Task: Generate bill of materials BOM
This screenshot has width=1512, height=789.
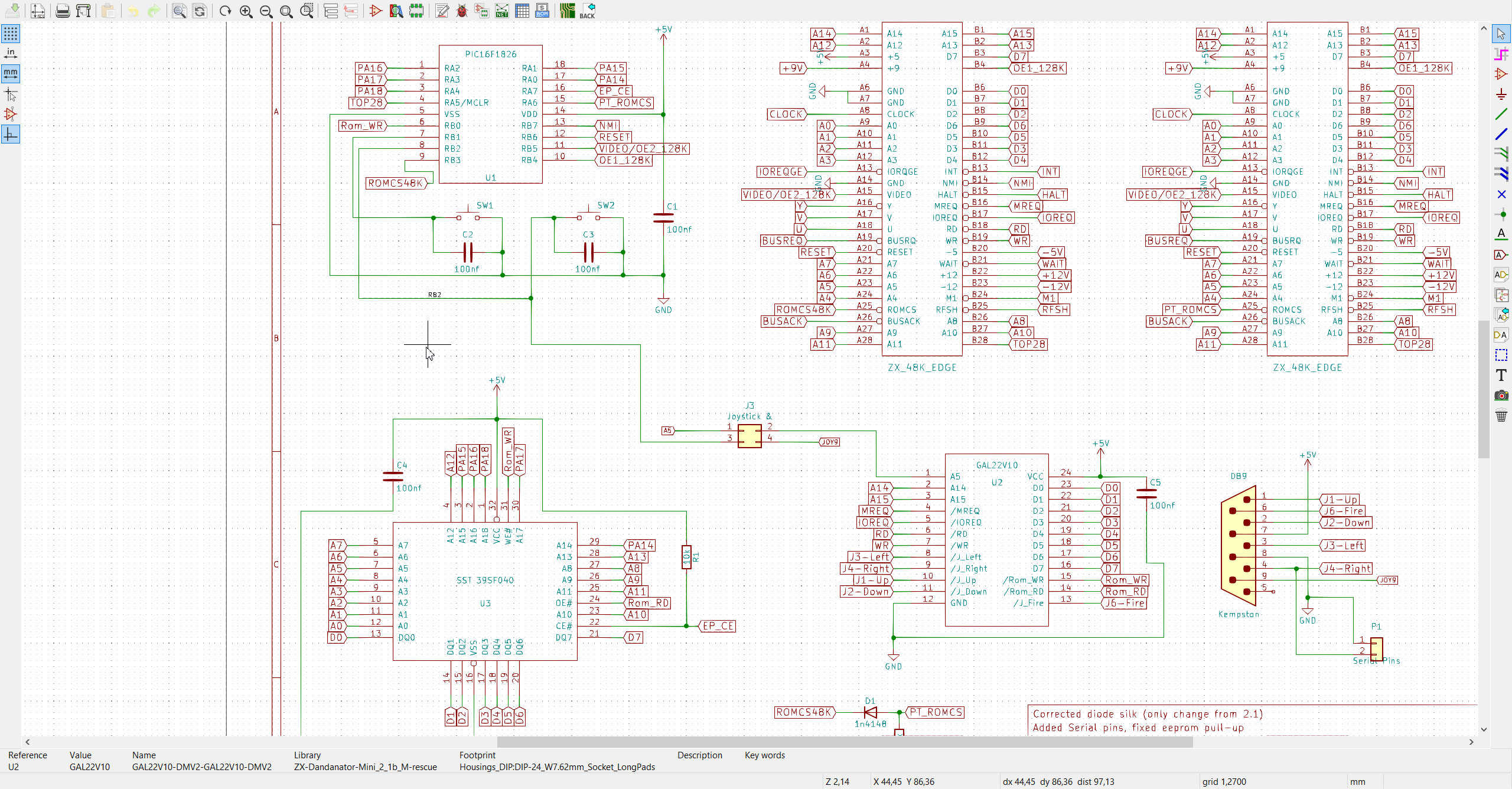Action: (542, 10)
